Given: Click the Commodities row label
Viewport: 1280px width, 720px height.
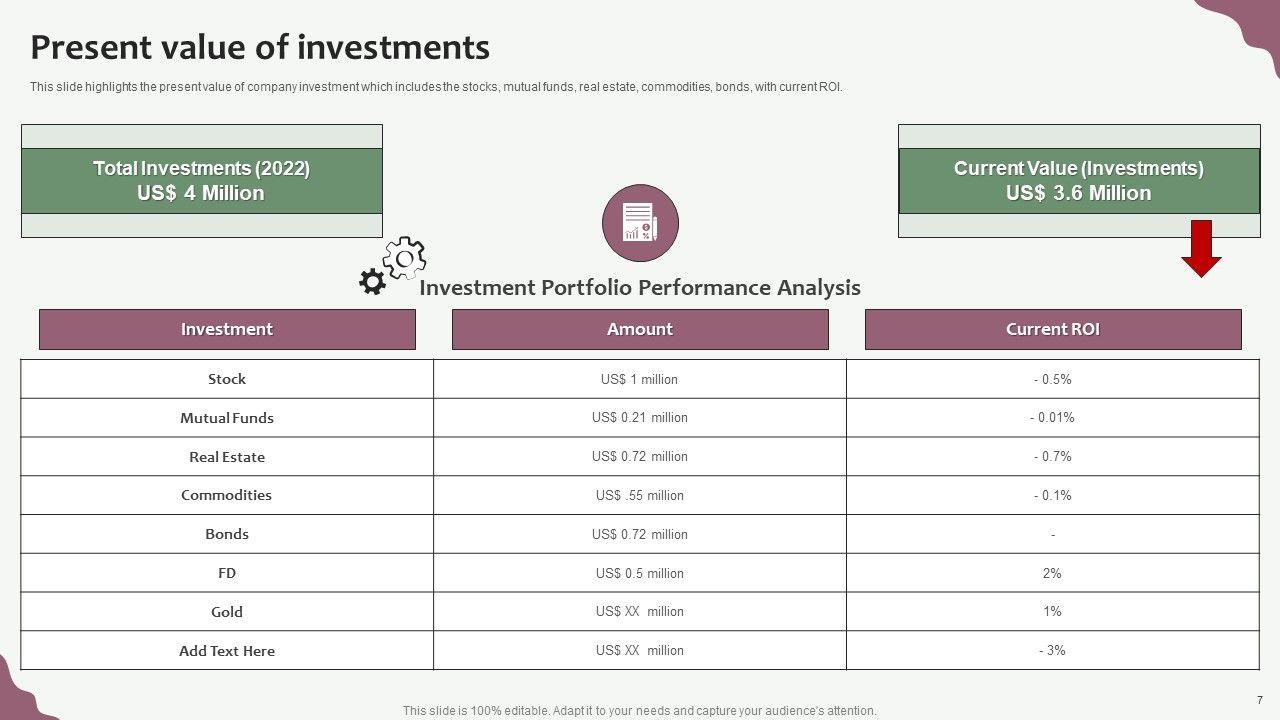Looking at the screenshot, I should [227, 495].
